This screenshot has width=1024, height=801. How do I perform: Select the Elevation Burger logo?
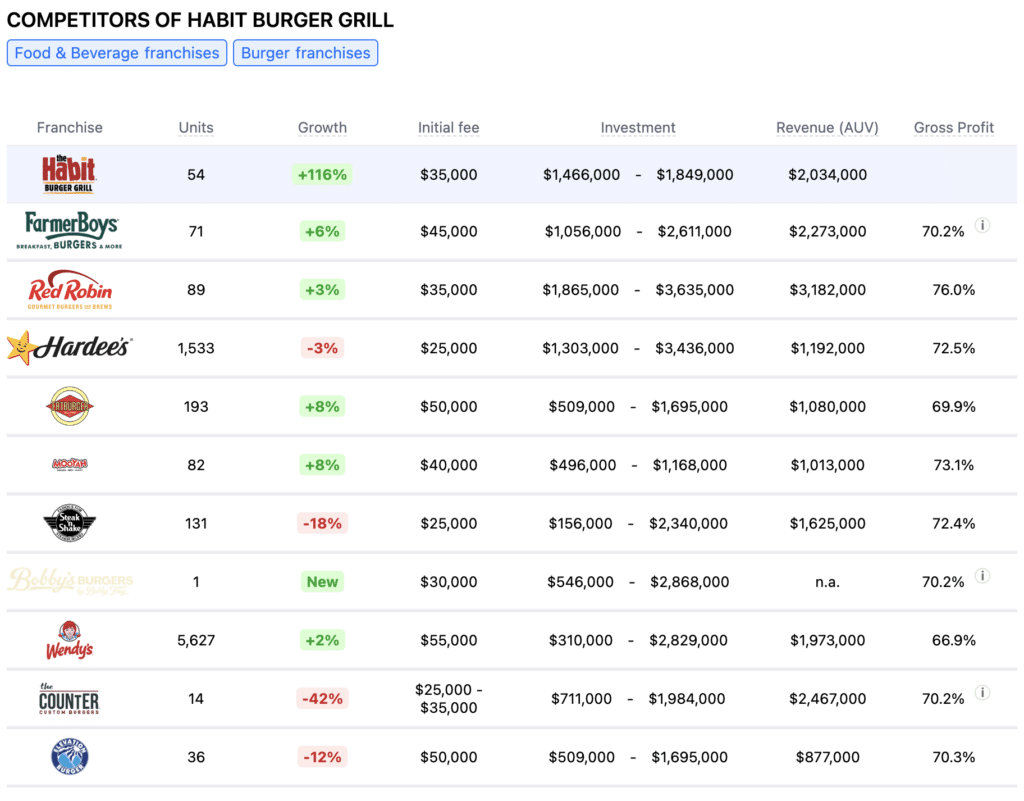coord(70,757)
